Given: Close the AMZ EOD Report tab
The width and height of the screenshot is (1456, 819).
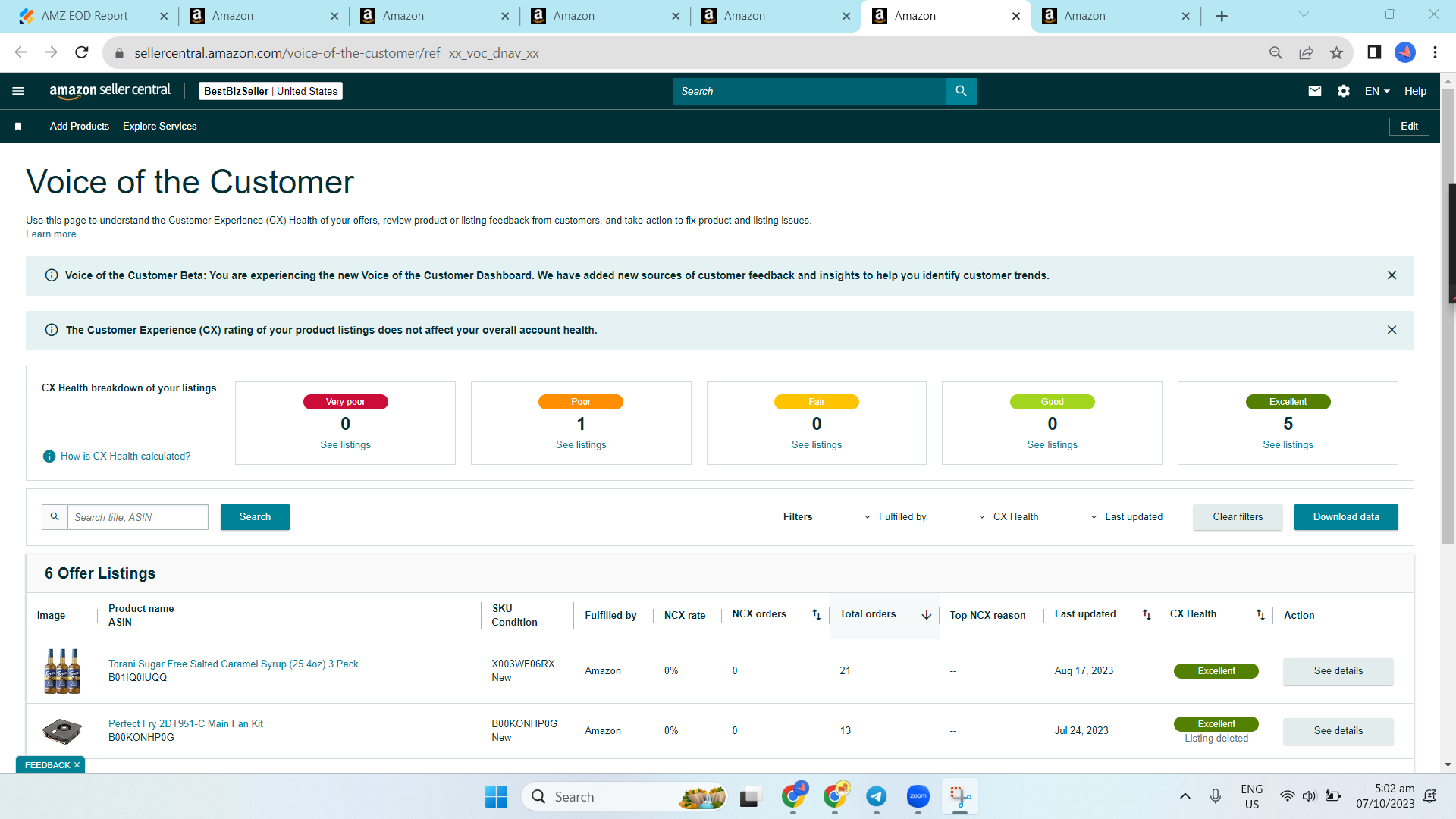Looking at the screenshot, I should coord(164,16).
